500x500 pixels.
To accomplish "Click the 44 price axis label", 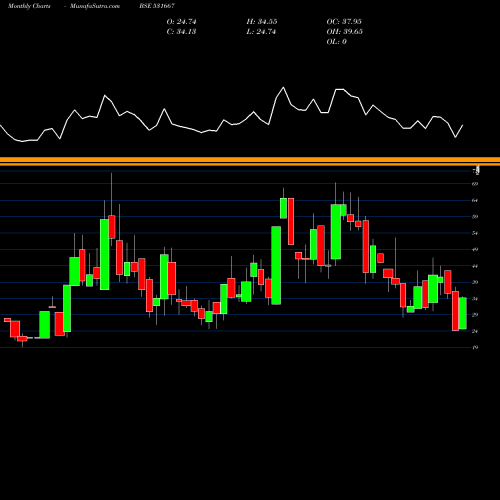I will pos(475,266).
